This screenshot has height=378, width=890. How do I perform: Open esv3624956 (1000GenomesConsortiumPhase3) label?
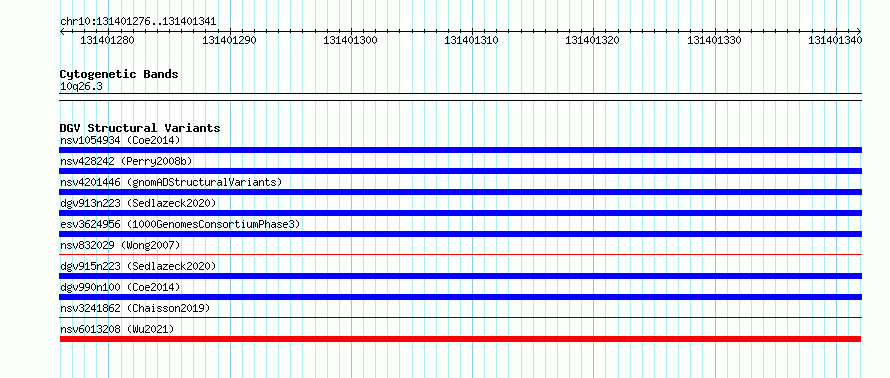click(180, 224)
